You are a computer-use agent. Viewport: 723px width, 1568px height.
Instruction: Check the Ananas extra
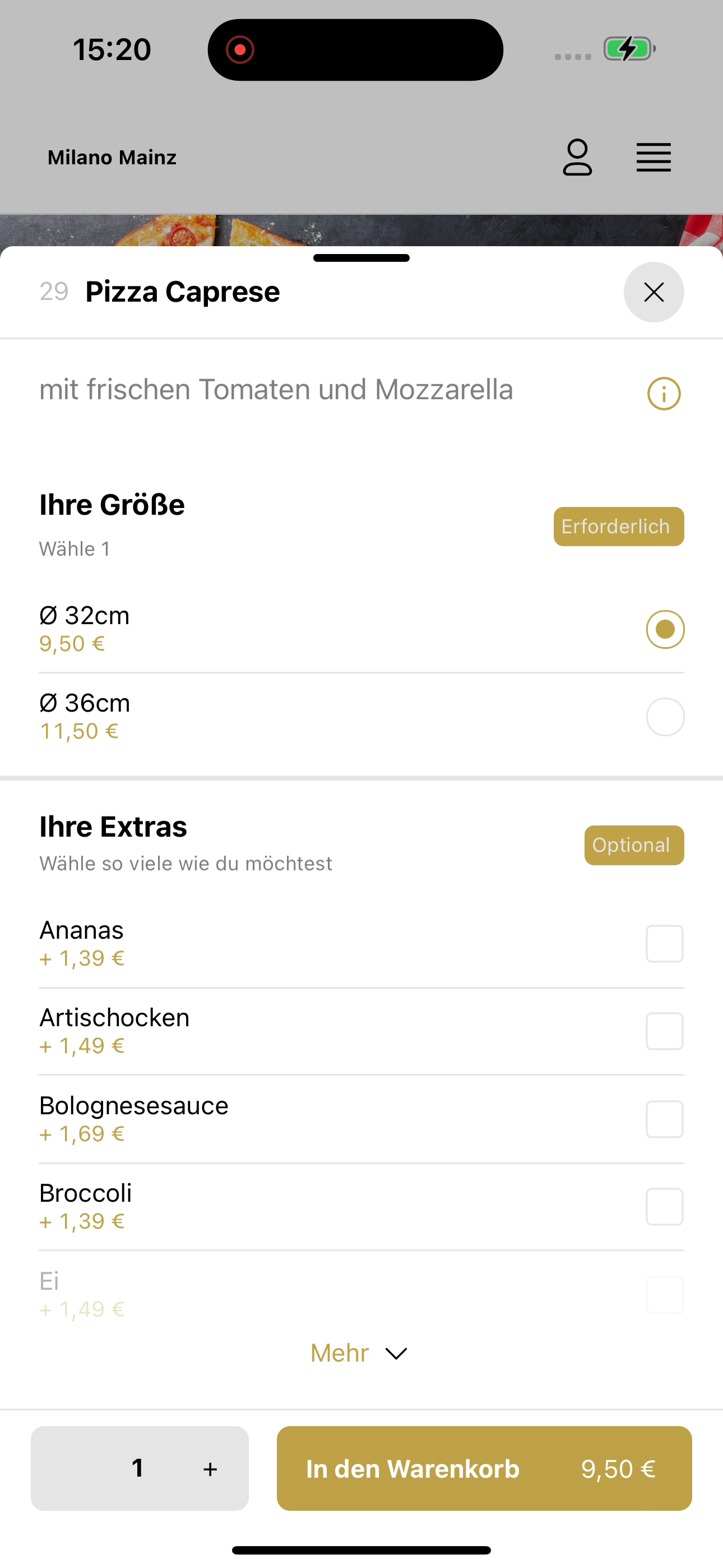(x=665, y=943)
